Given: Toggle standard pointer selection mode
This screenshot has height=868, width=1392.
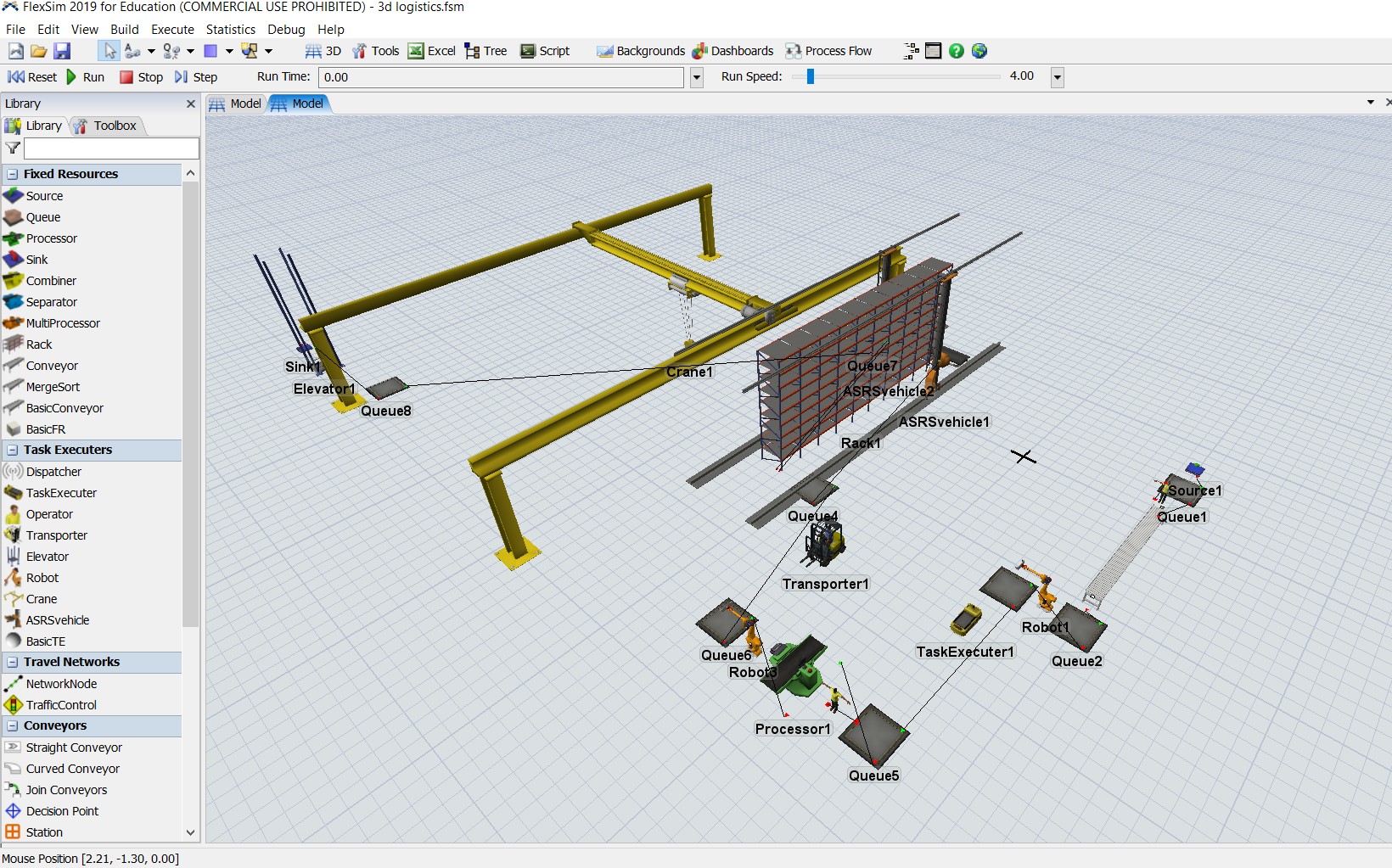Looking at the screenshot, I should point(109,51).
